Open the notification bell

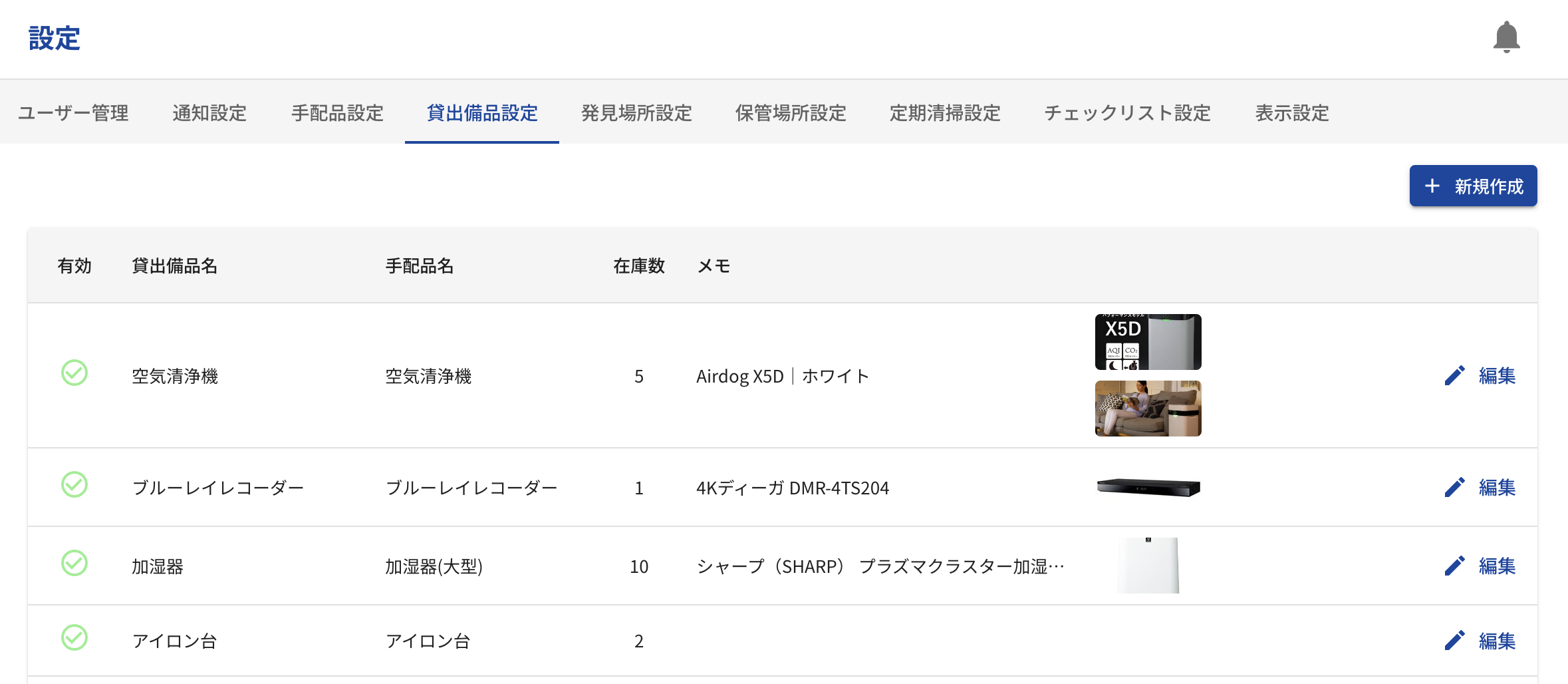(x=1506, y=37)
